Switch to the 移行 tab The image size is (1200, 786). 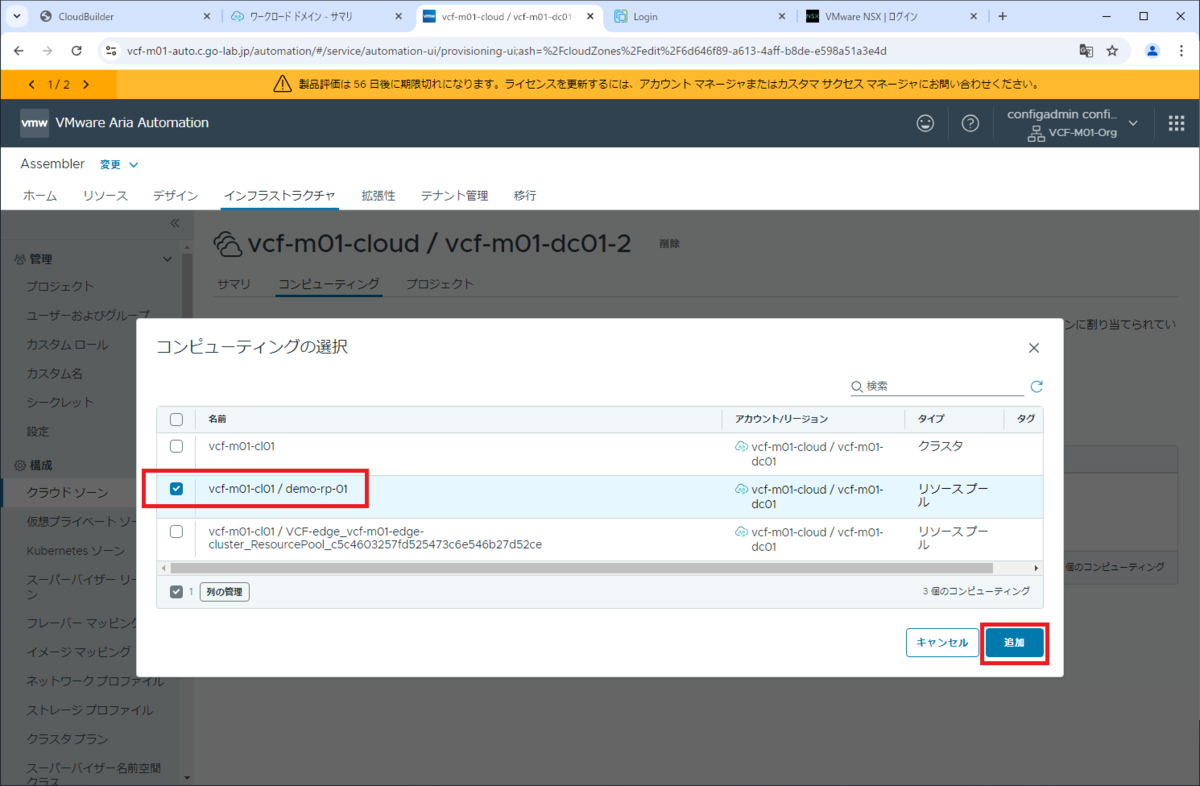525,196
